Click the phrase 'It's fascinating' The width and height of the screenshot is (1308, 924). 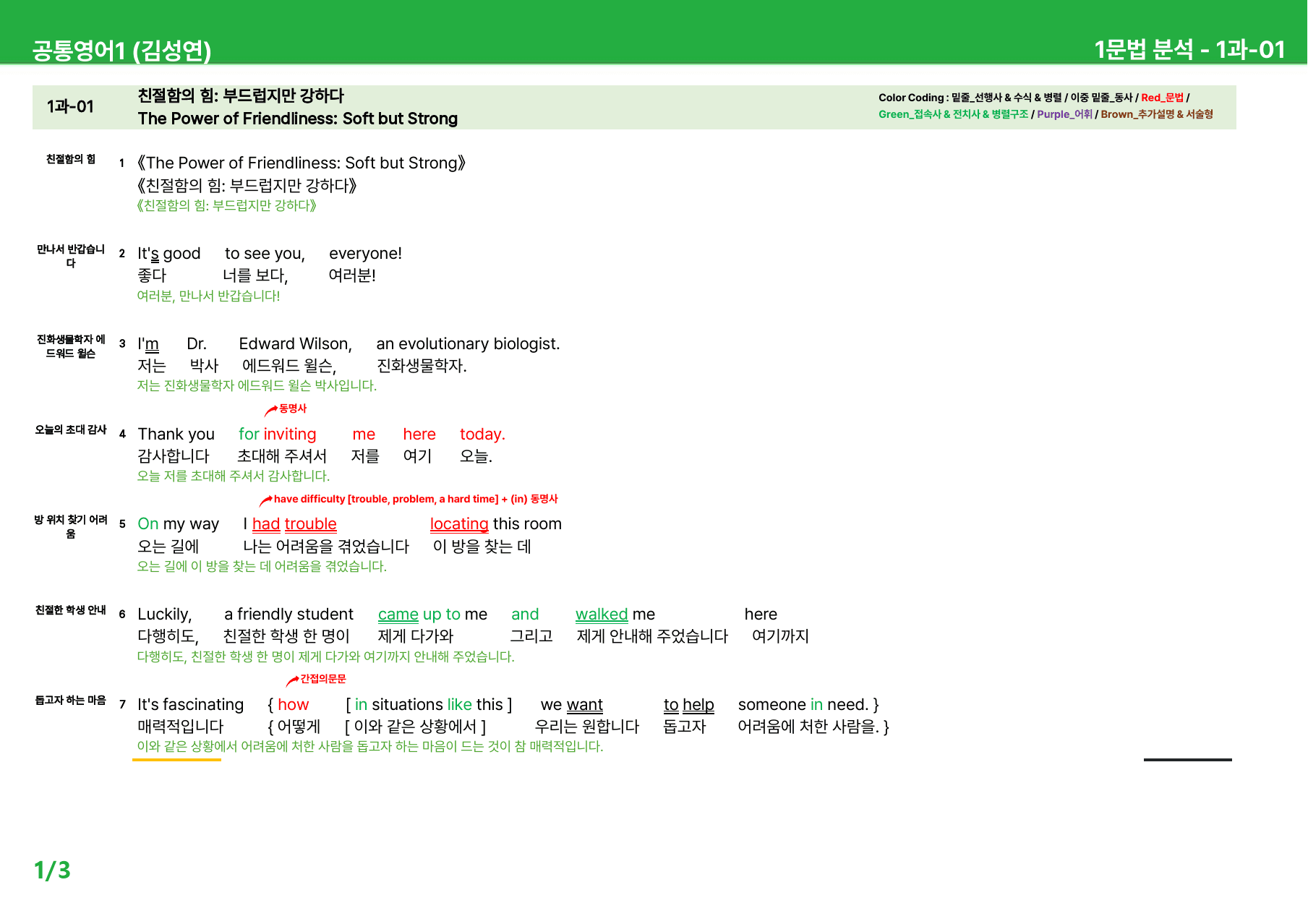[191, 705]
